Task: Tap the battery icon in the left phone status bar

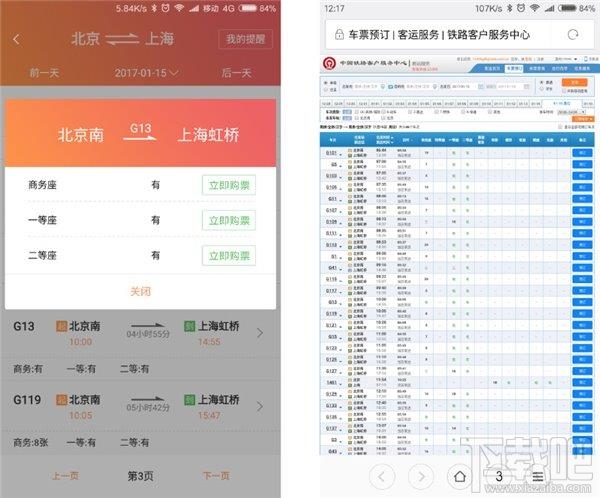Action: pyautogui.click(x=248, y=8)
